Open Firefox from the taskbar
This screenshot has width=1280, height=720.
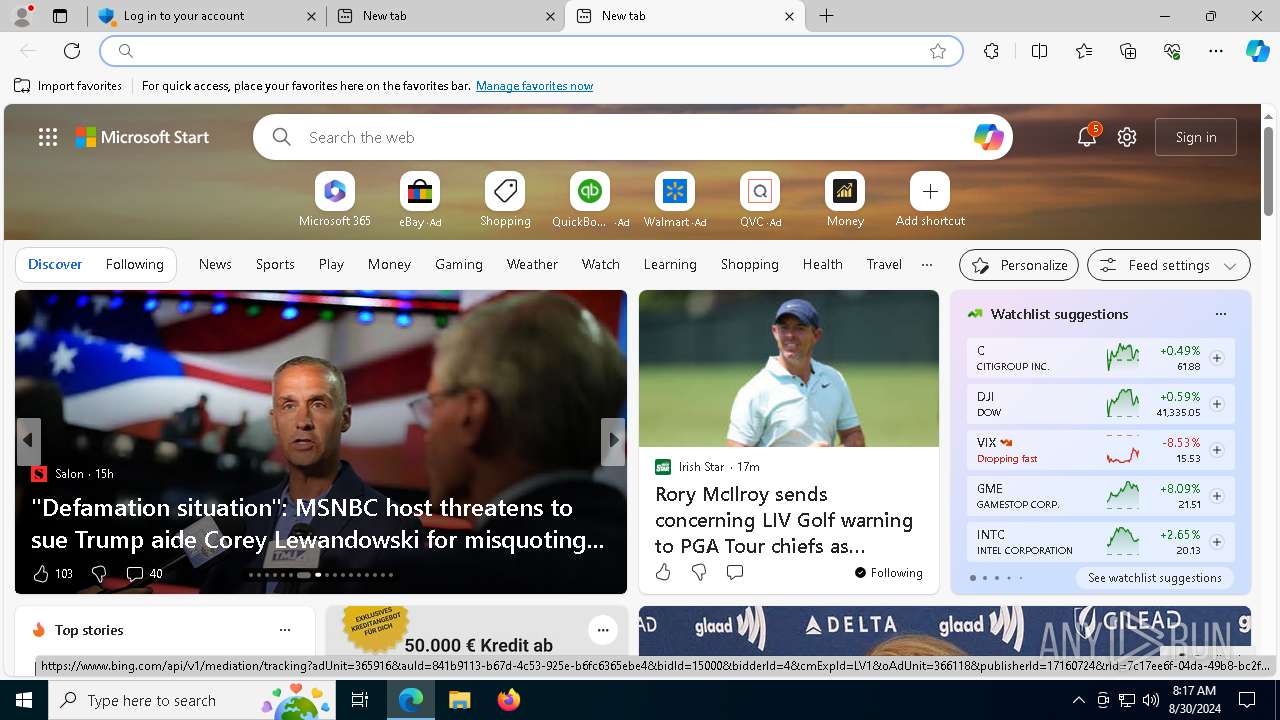pos(509,700)
